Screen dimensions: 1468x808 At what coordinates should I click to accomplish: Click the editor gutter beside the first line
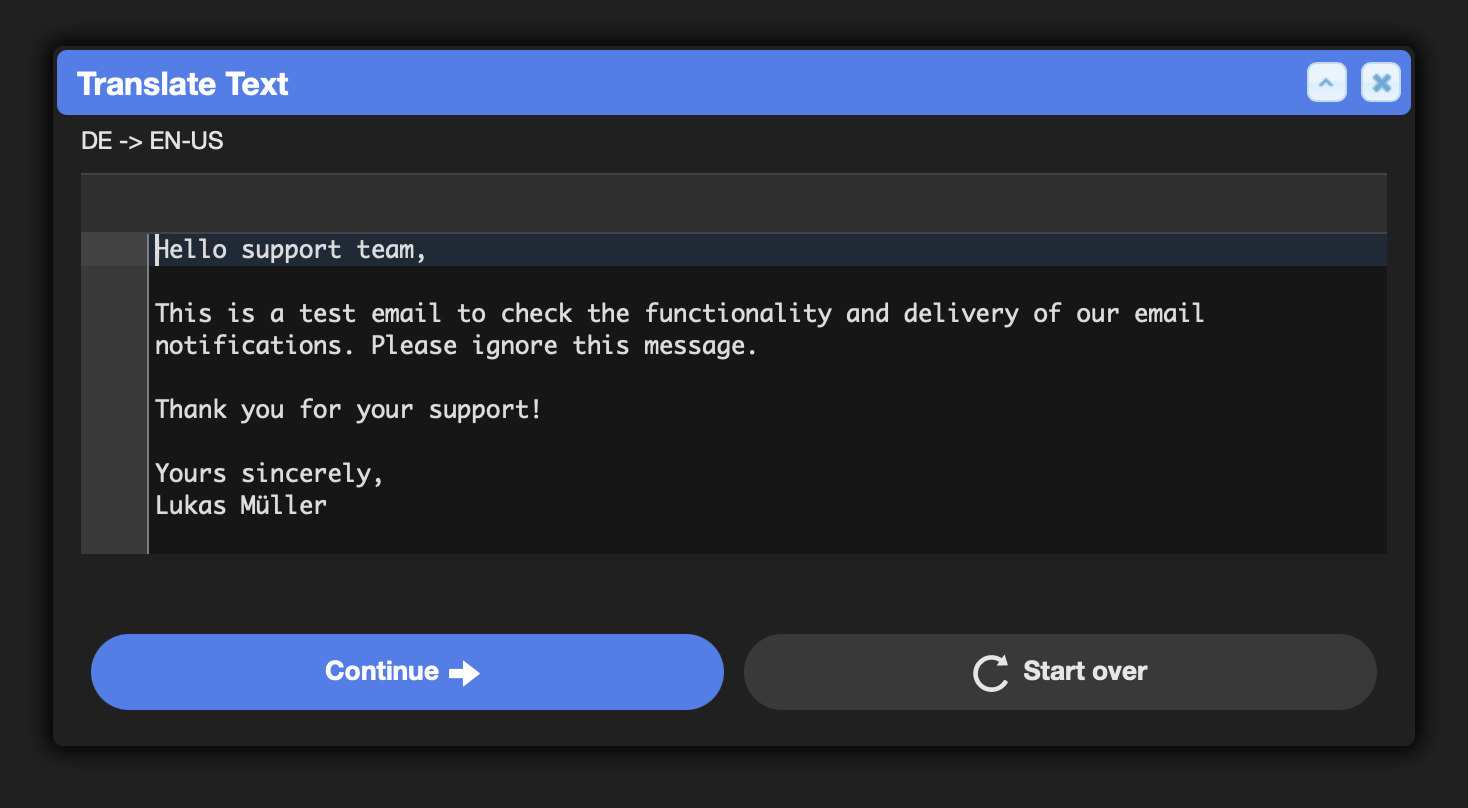(x=114, y=250)
